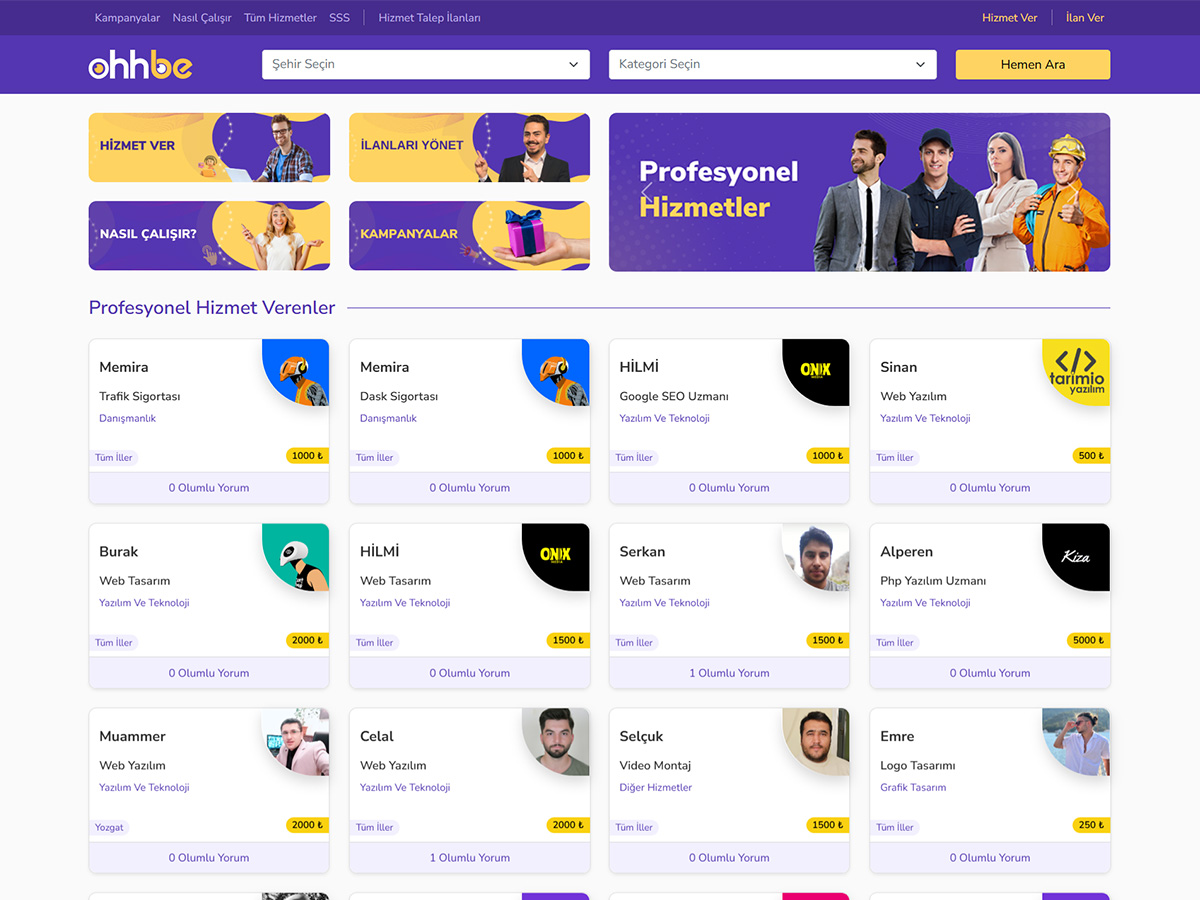Go to previous slide with left banner arrow

click(x=646, y=191)
